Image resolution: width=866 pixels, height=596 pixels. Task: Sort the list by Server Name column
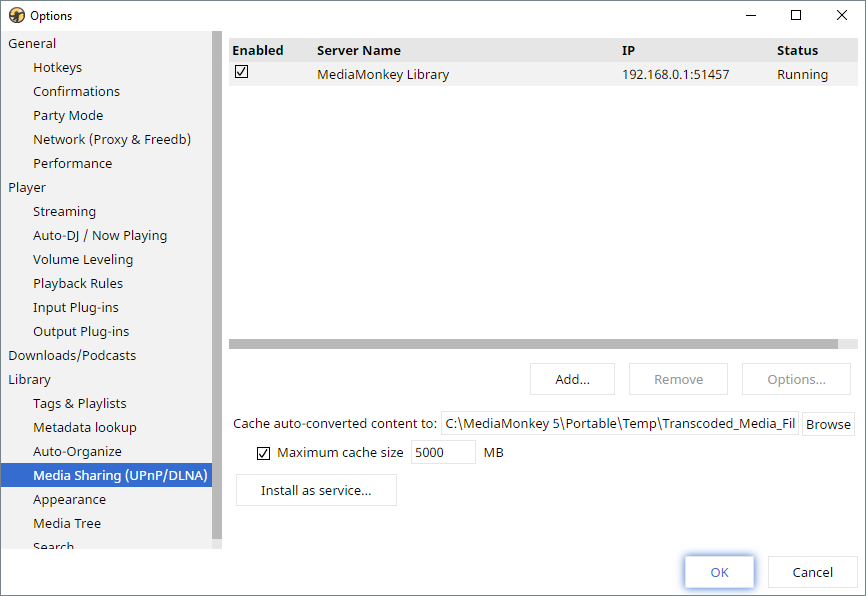coord(359,50)
